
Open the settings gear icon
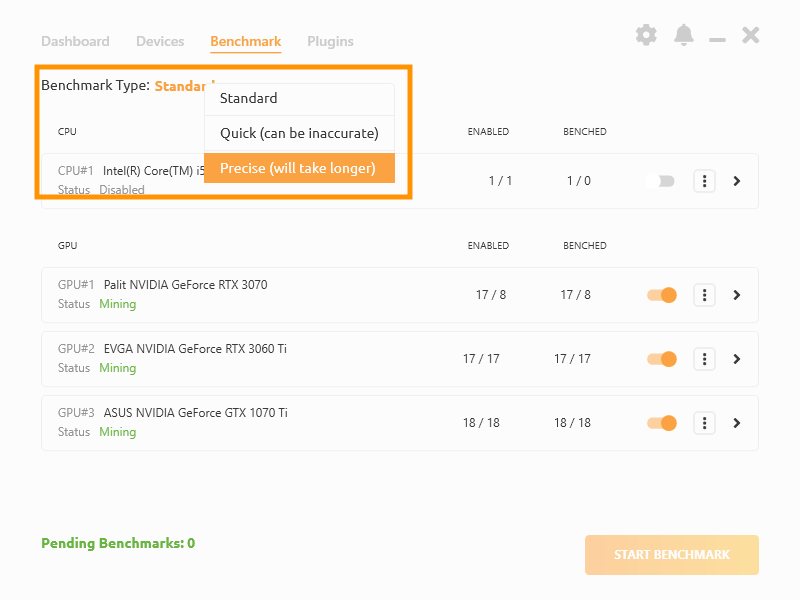coord(646,35)
